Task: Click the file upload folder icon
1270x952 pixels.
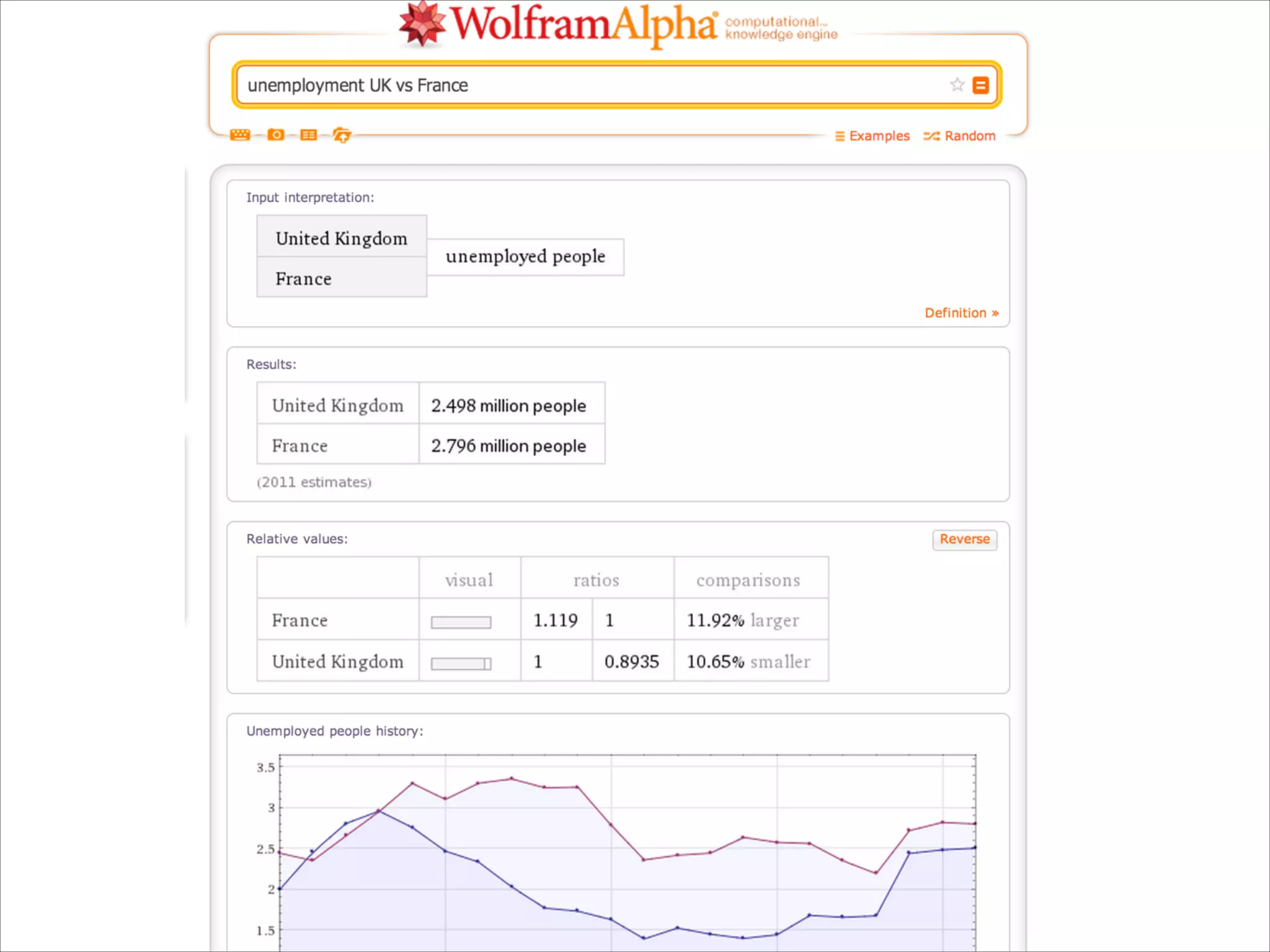Action: (x=342, y=134)
